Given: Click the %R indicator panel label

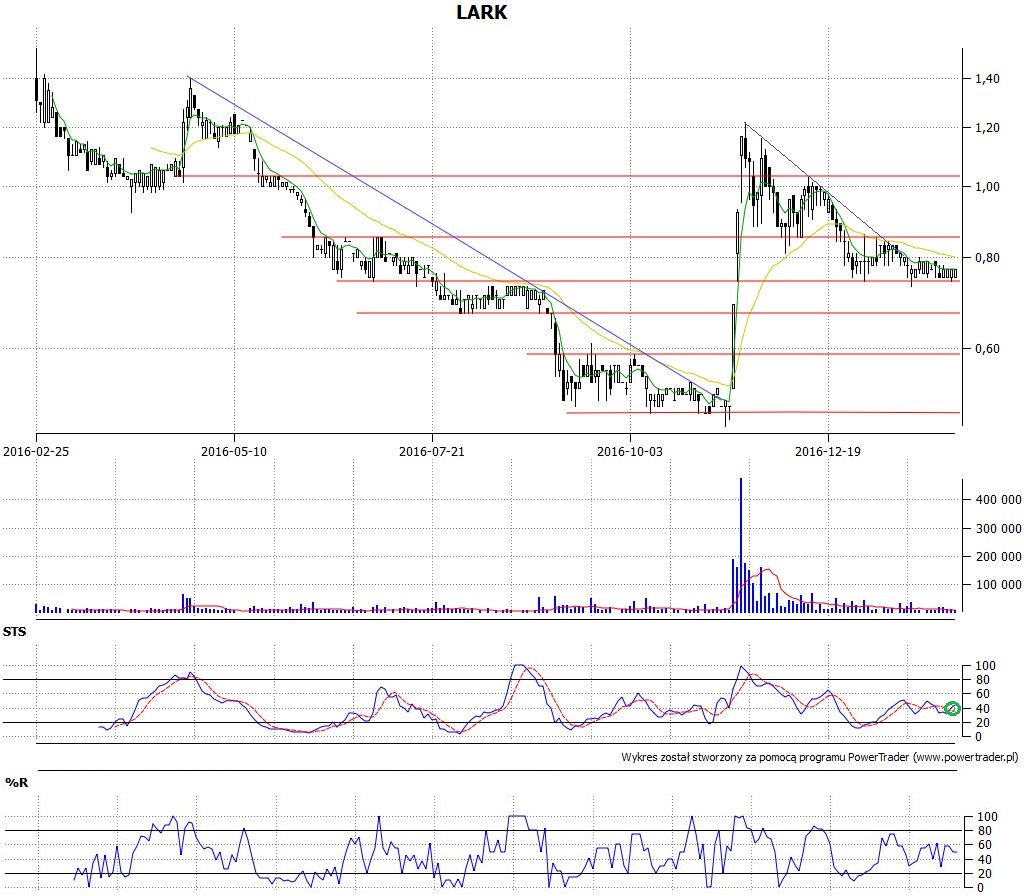Looking at the screenshot, I should [x=16, y=782].
